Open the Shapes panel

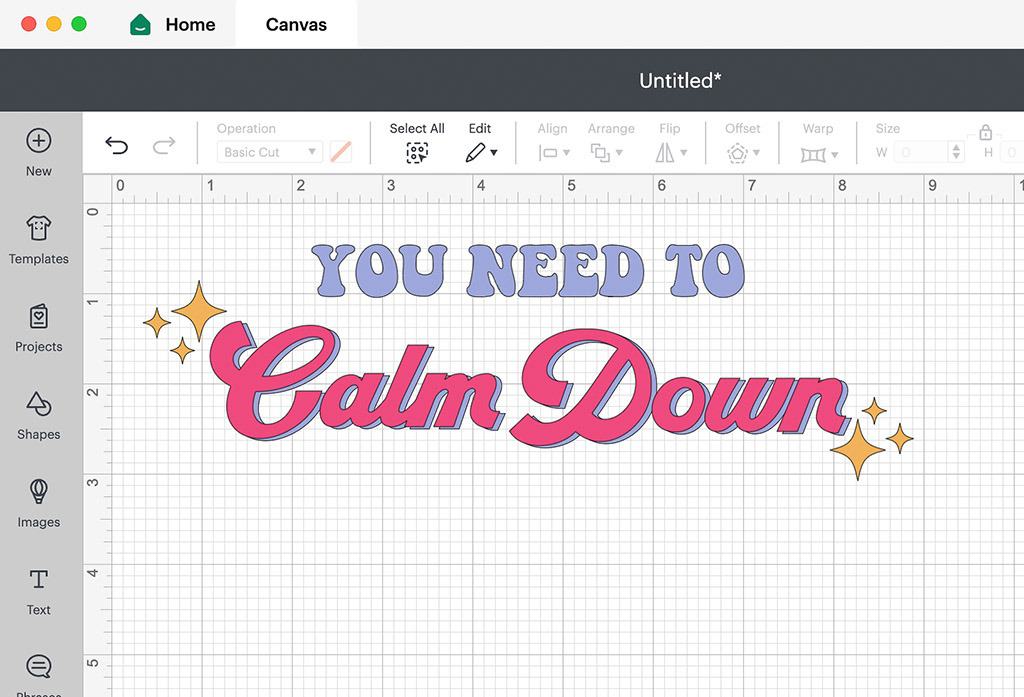tap(39, 404)
